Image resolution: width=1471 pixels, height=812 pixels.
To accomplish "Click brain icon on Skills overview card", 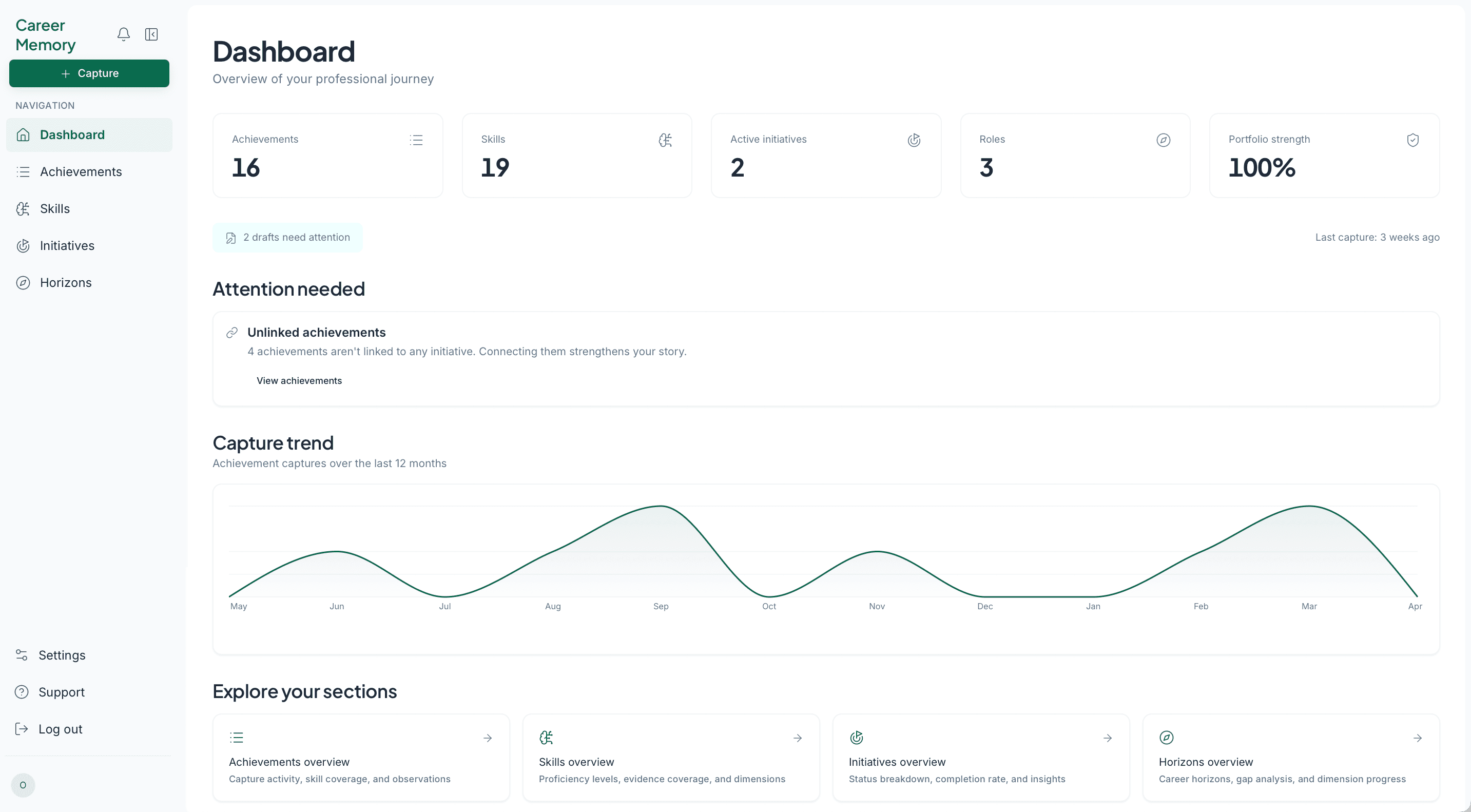I will (x=547, y=738).
